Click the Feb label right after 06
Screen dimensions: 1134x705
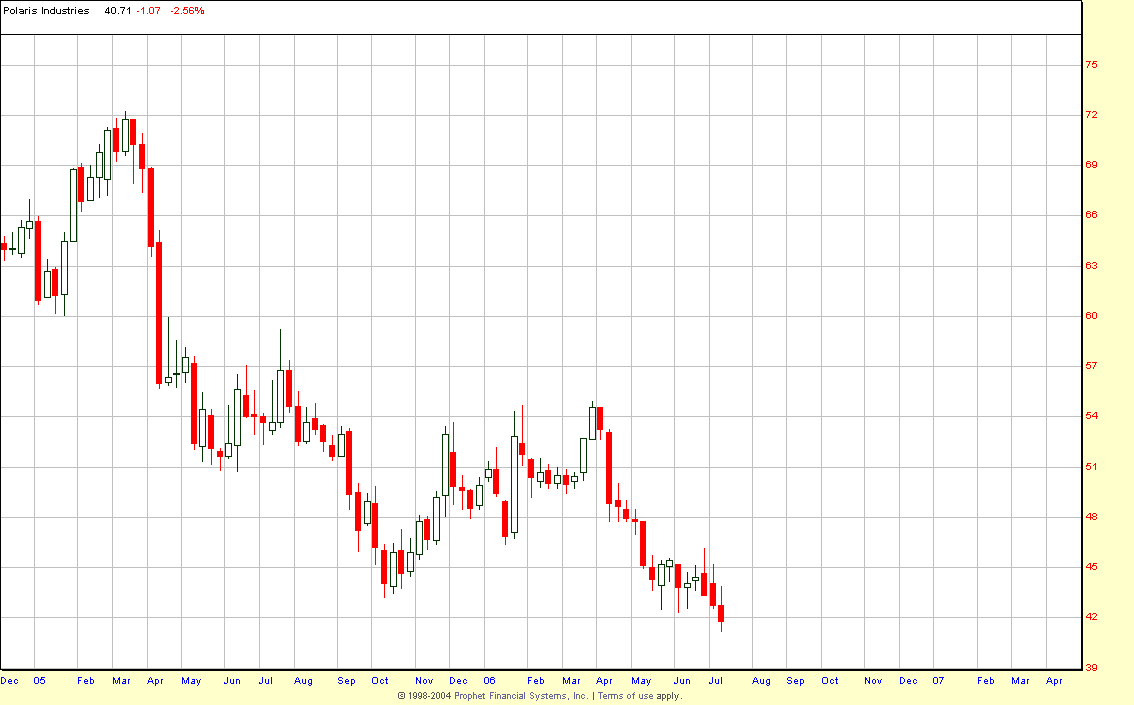point(535,680)
